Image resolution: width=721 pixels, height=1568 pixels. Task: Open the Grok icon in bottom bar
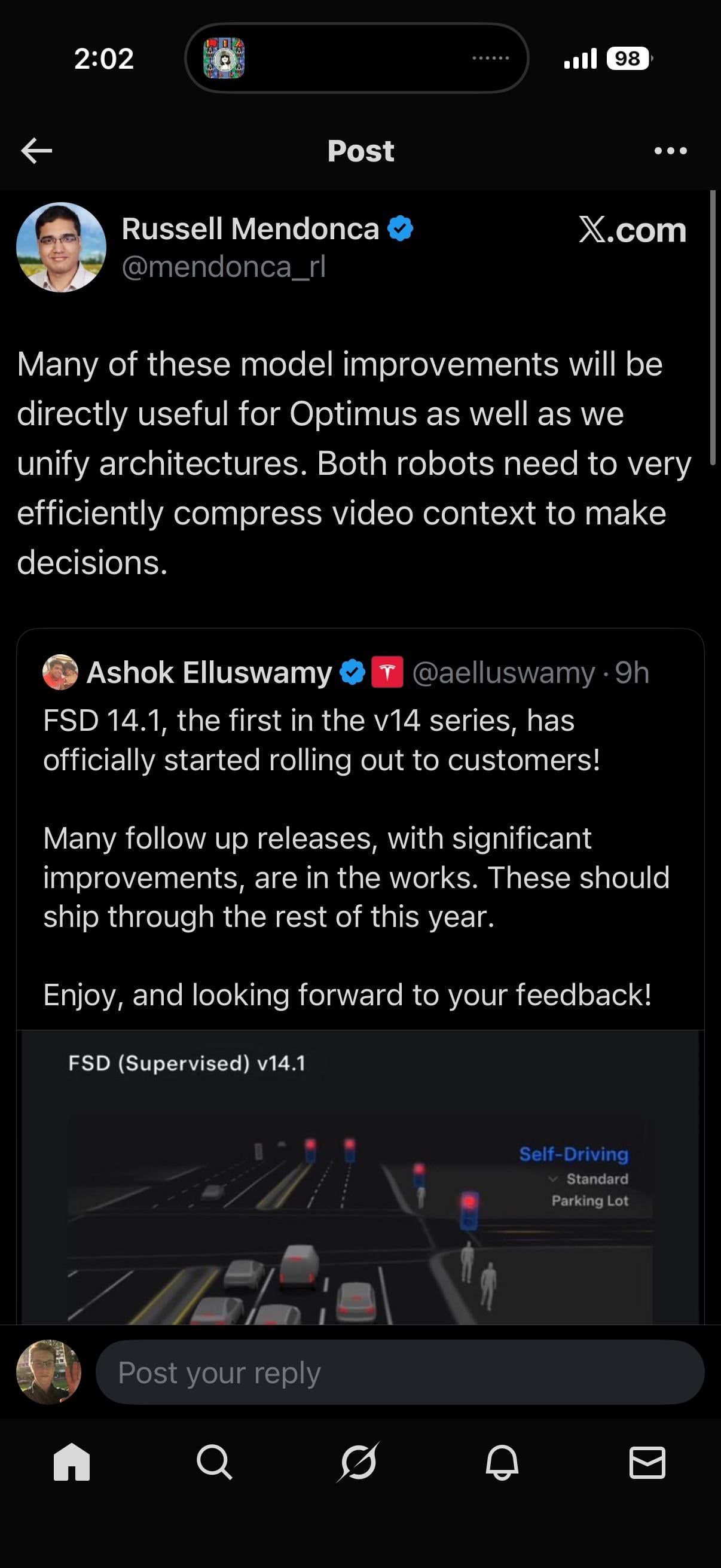click(x=358, y=1462)
